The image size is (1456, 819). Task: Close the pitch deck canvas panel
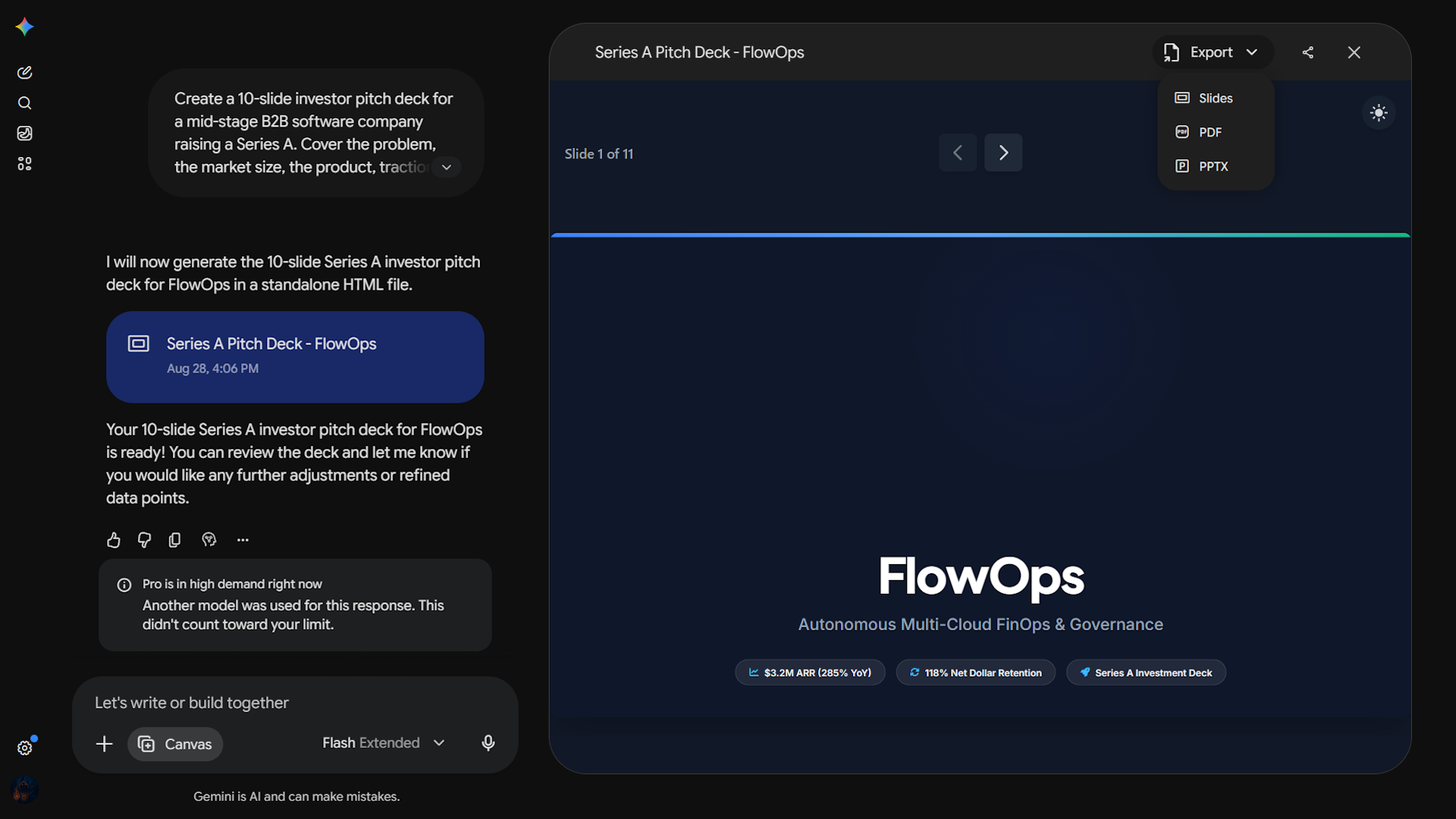point(1354,52)
